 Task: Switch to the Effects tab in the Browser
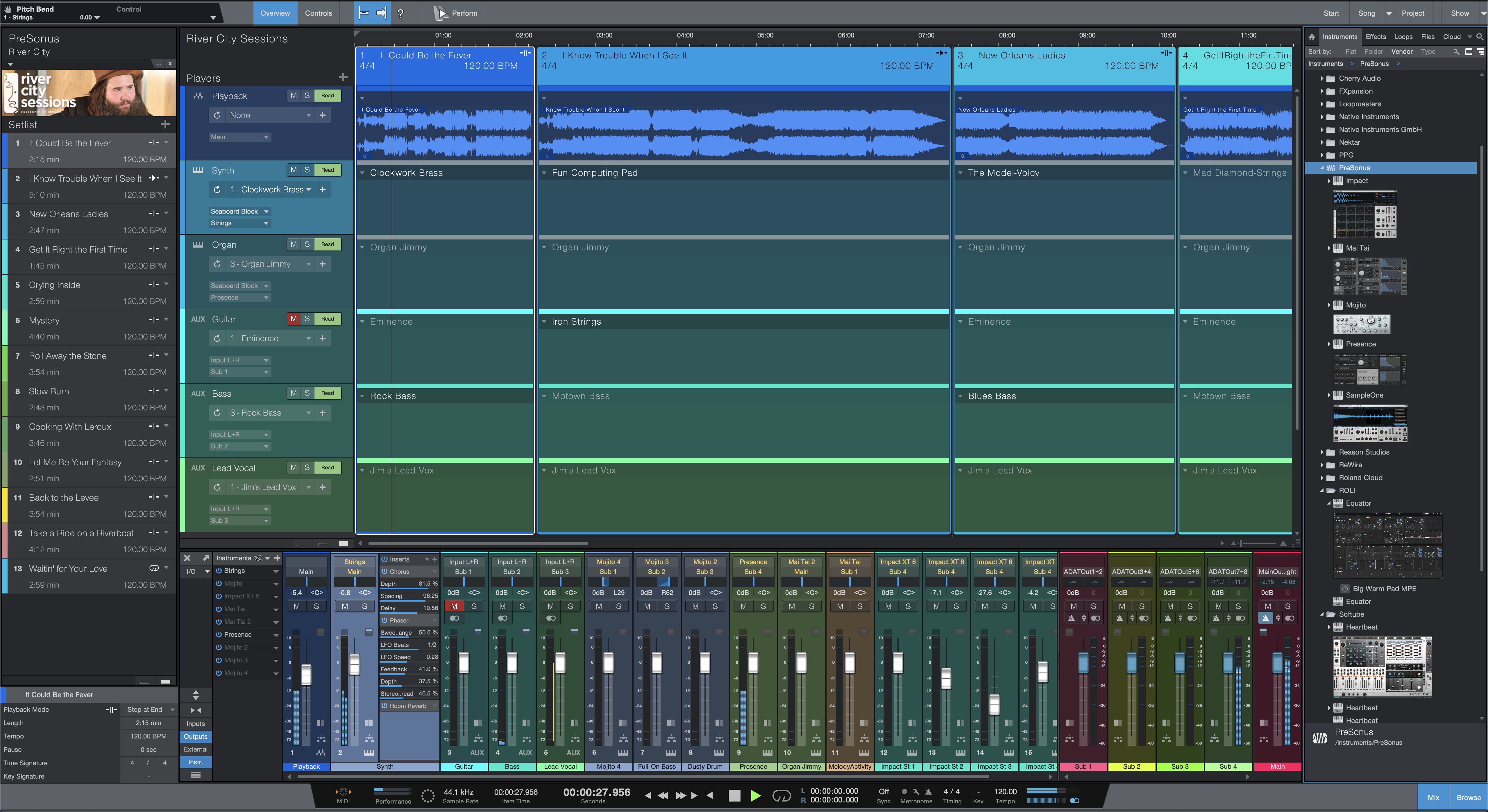pos(1375,36)
